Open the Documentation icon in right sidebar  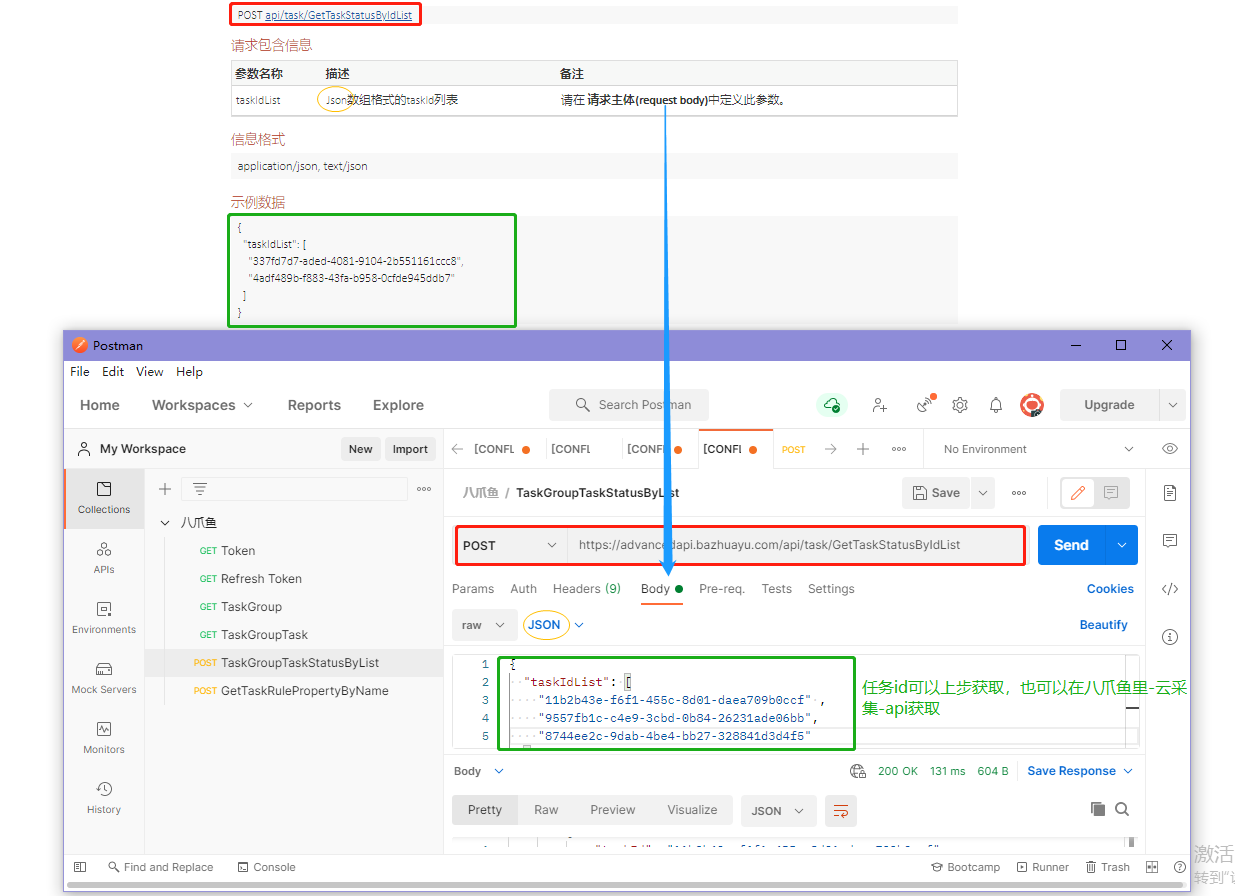[x=1170, y=493]
